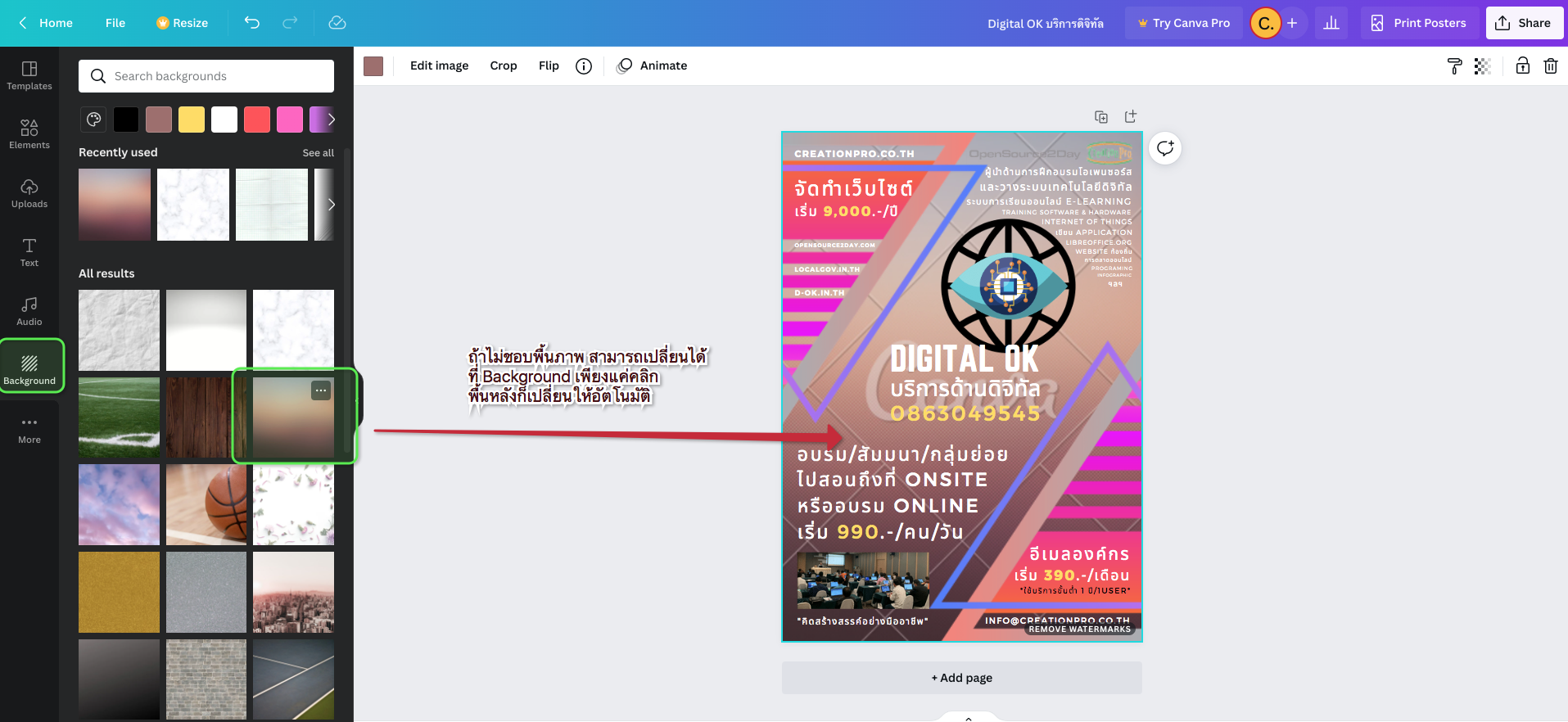Open the File menu

[x=115, y=23]
